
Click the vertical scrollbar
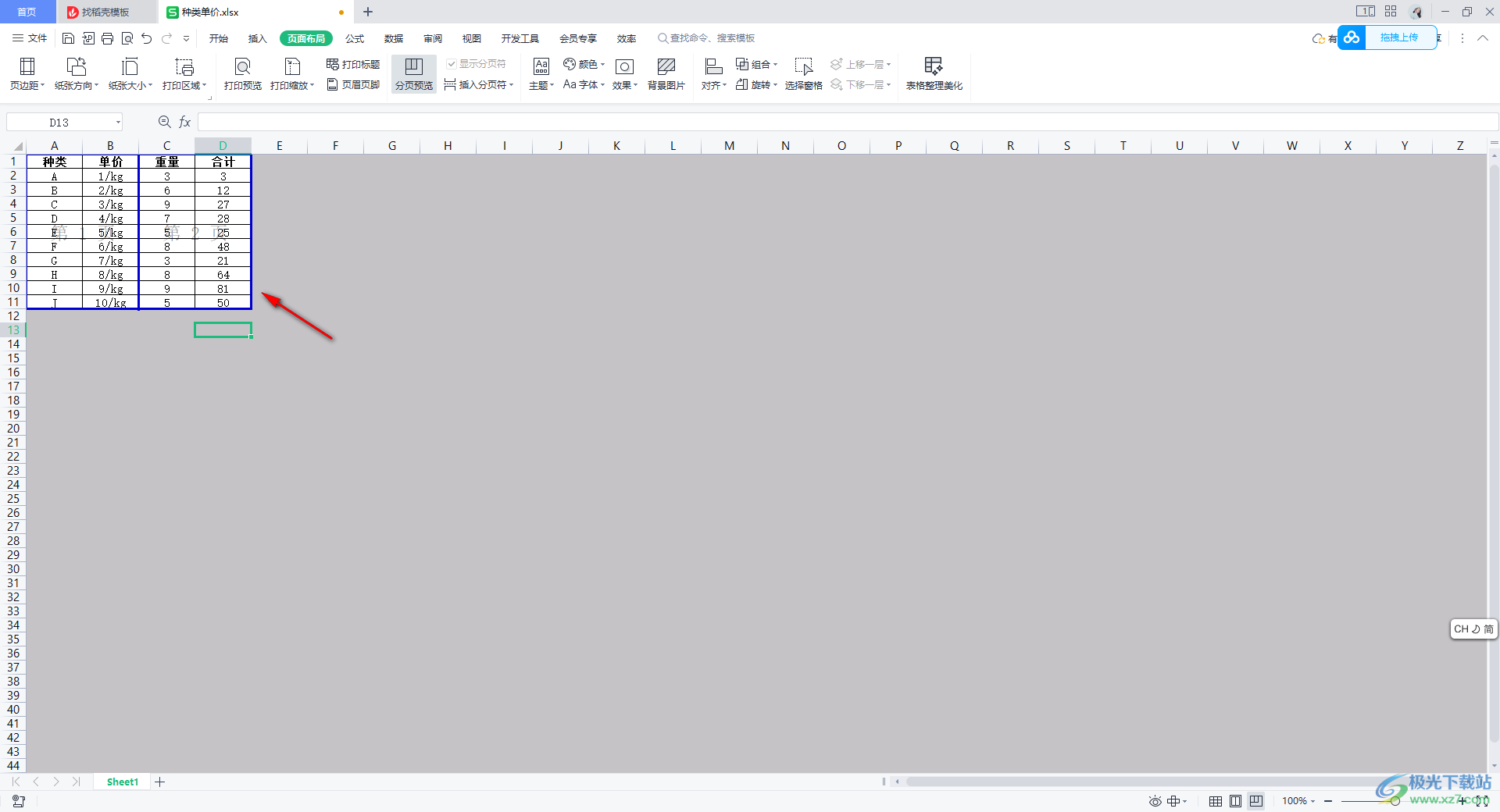coord(1494,453)
